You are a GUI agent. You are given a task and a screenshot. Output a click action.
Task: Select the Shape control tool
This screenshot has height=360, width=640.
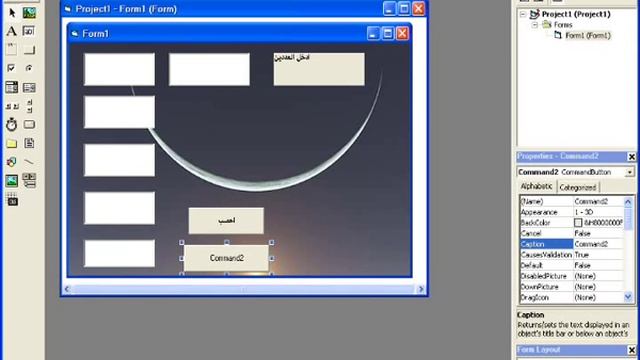pos(12,162)
